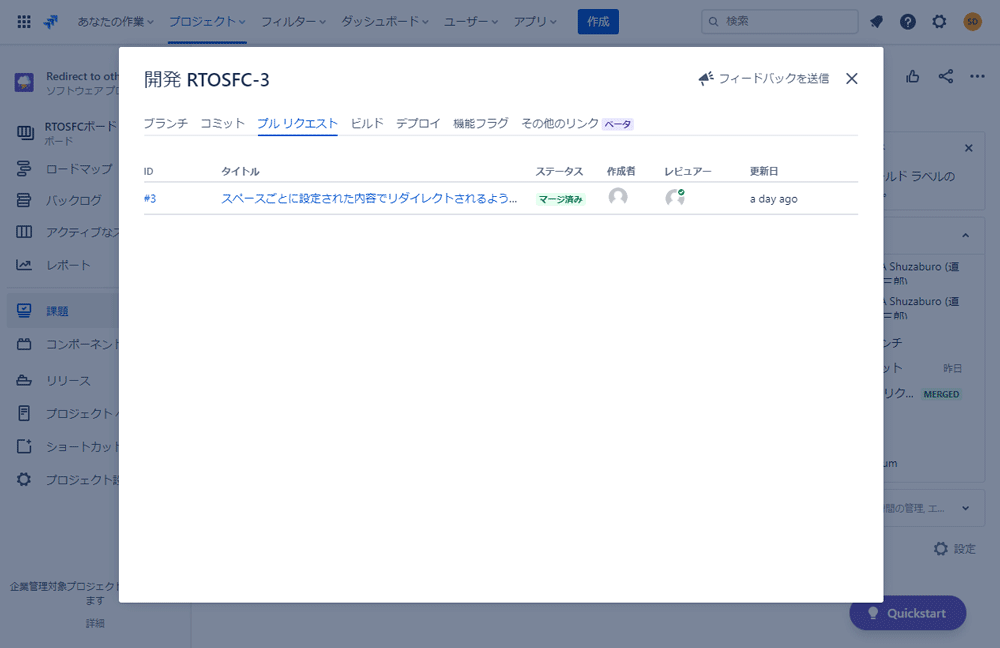1000x648 pixels.
Task: Open the アプリ dropdown menu
Action: click(535, 22)
